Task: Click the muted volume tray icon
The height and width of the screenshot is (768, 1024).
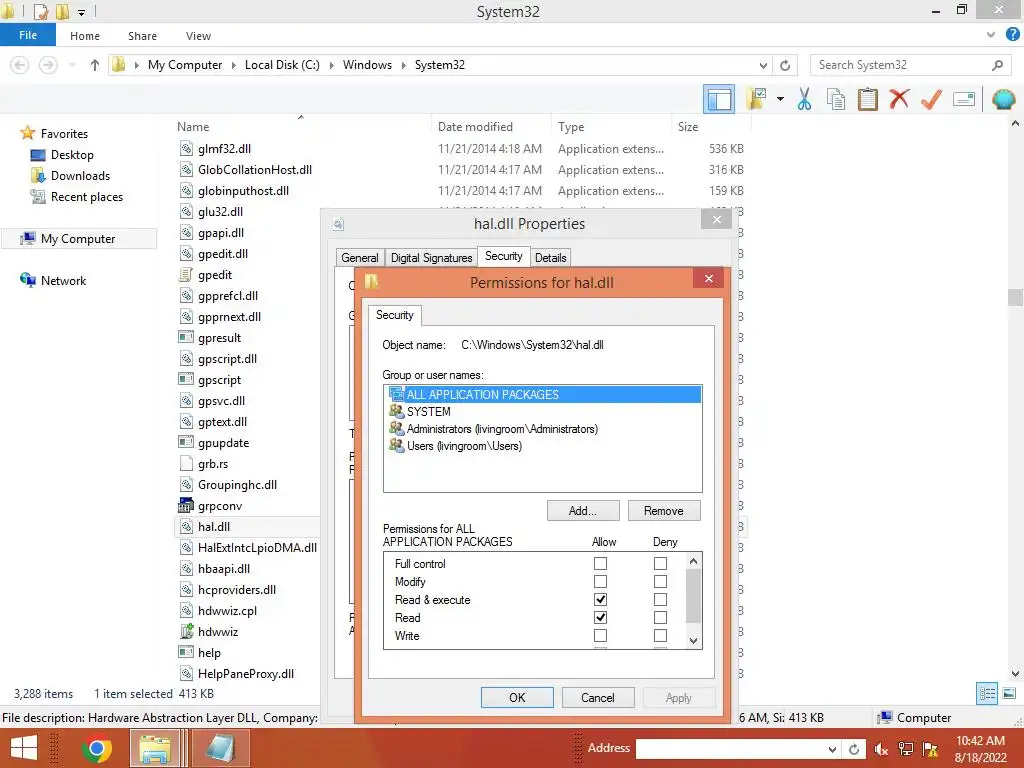Action: [882, 749]
